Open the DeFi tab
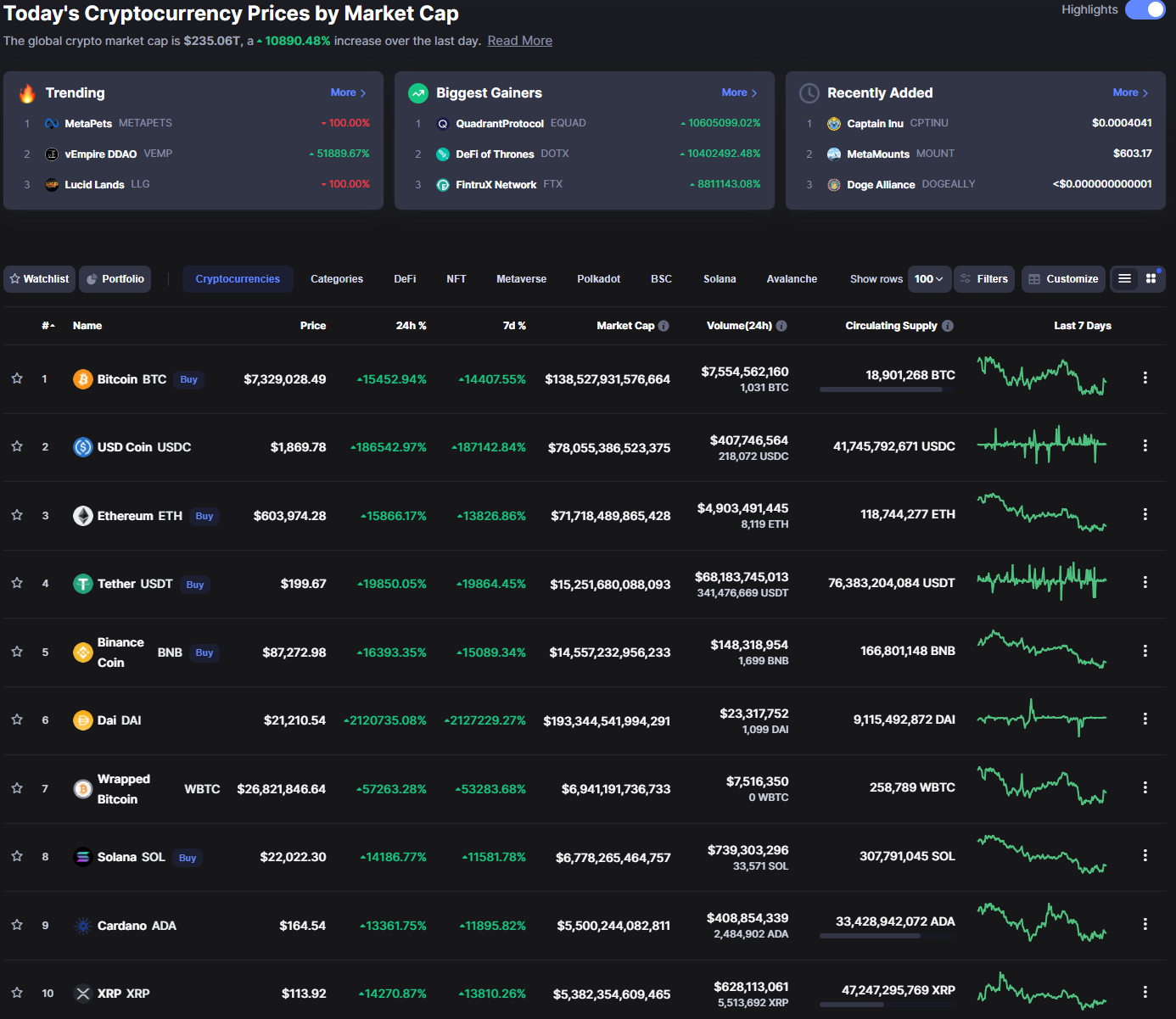1176x1019 pixels. click(x=405, y=279)
